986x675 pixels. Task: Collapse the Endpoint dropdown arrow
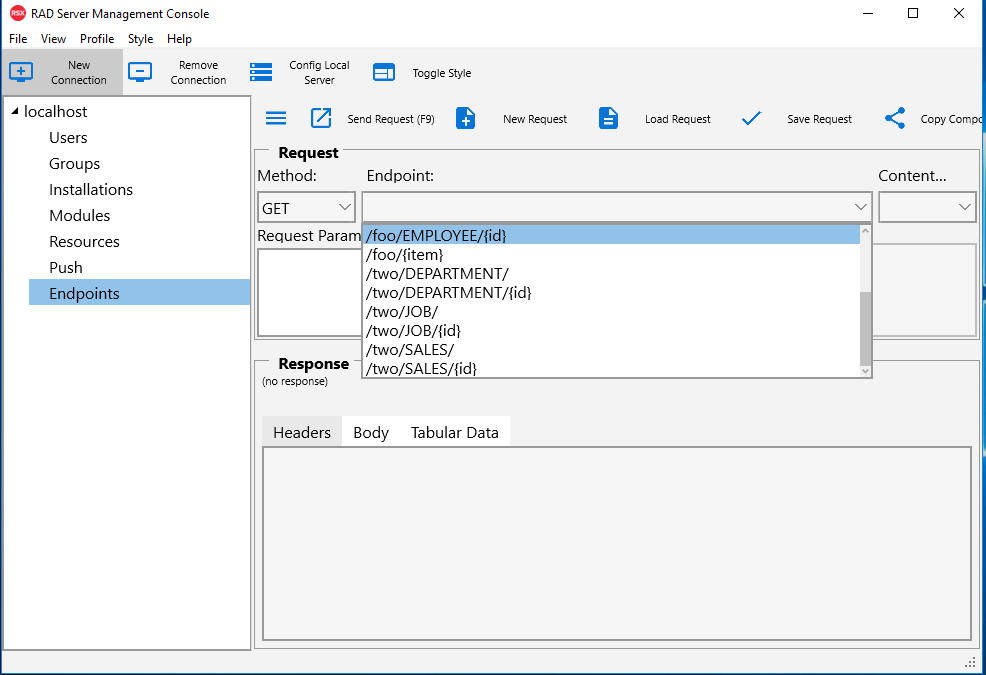coord(861,207)
